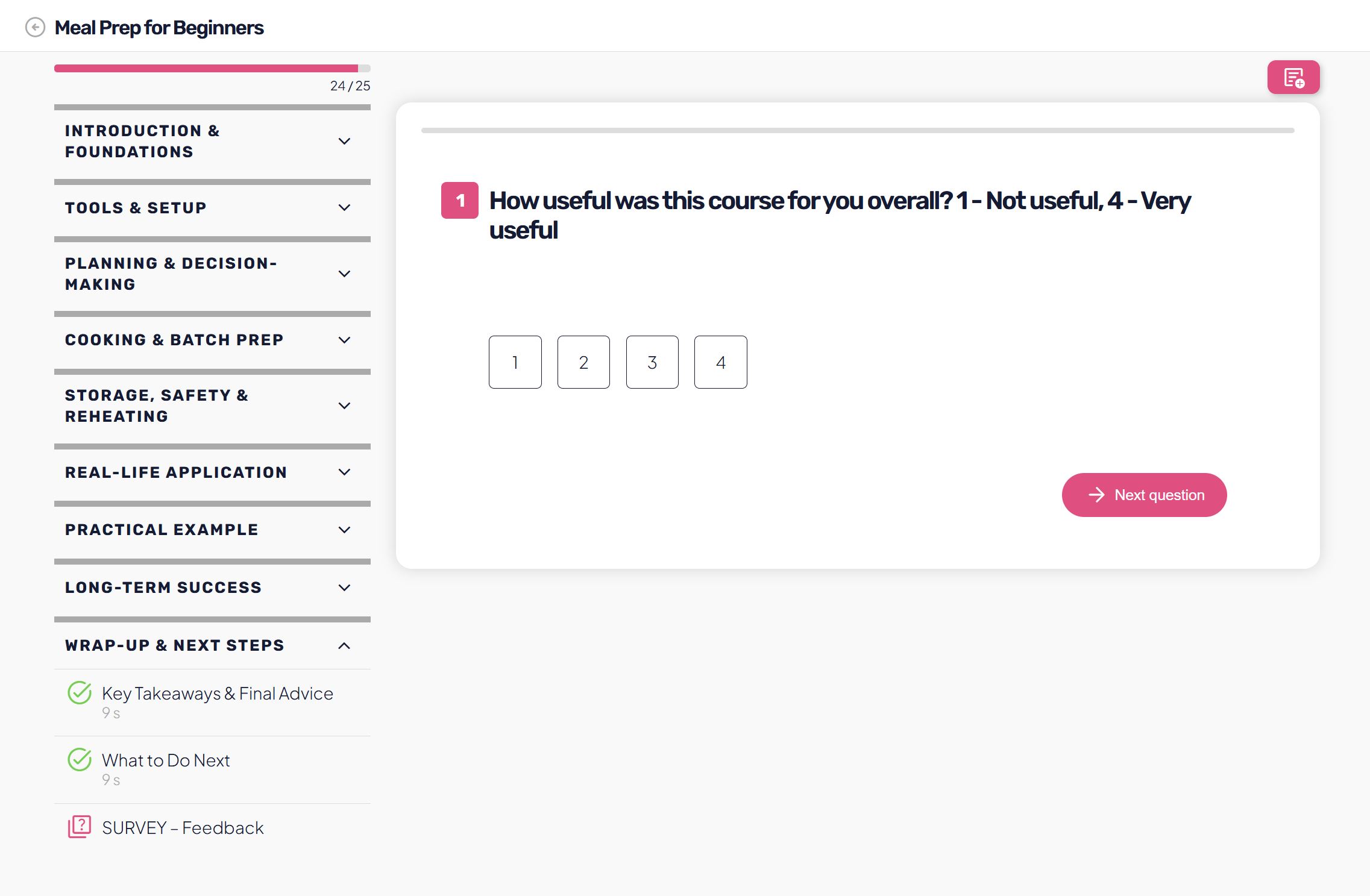This screenshot has width=1370, height=896.
Task: Open the Key Takeaways & Final Advice lesson
Action: 217,694
